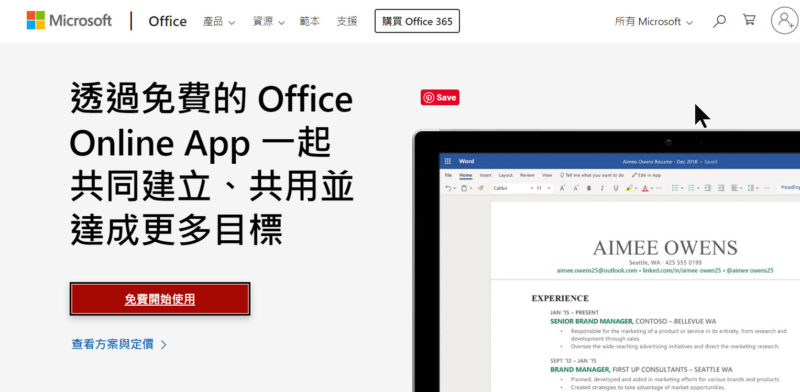Select the Layout tab in Word preview
Screen dimensions: 800x392
[506, 175]
